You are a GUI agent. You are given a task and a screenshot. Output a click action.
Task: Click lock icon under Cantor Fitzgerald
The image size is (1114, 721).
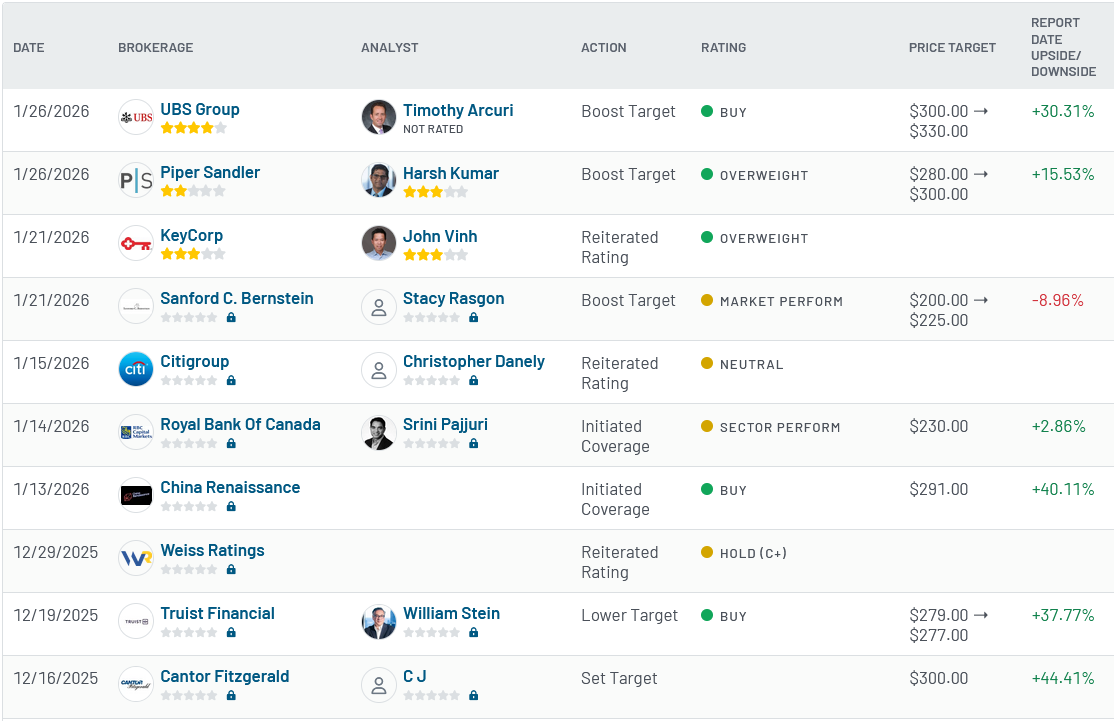click(x=231, y=695)
